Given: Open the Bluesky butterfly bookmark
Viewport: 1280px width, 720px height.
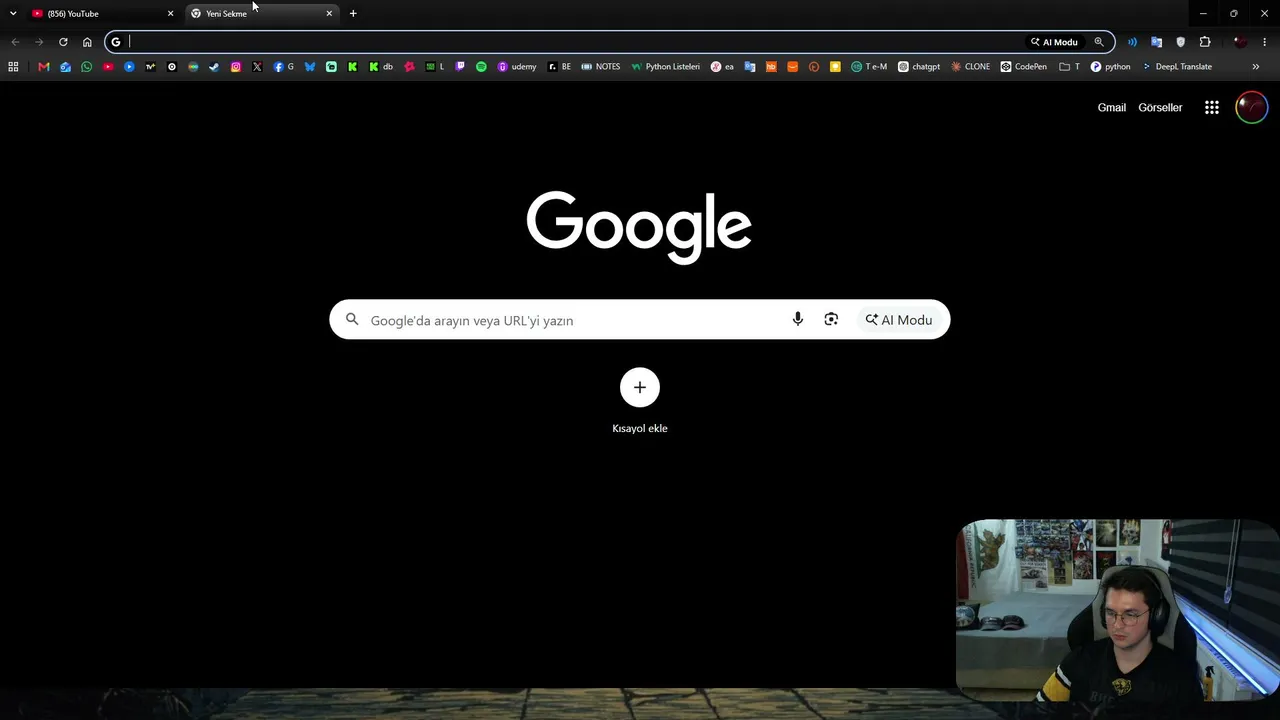Looking at the screenshot, I should [x=310, y=67].
